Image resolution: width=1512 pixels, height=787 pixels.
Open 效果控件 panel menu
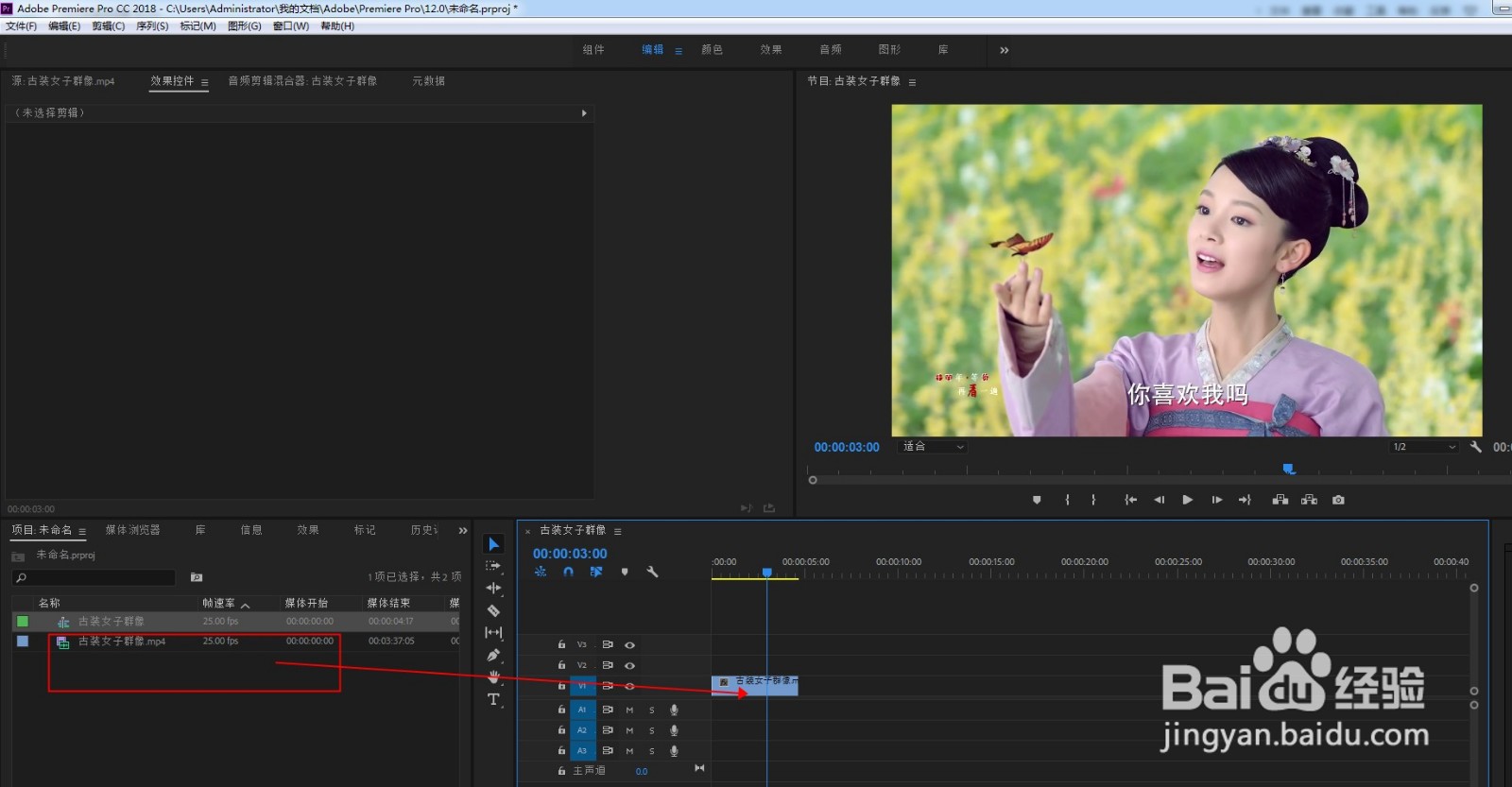point(204,82)
